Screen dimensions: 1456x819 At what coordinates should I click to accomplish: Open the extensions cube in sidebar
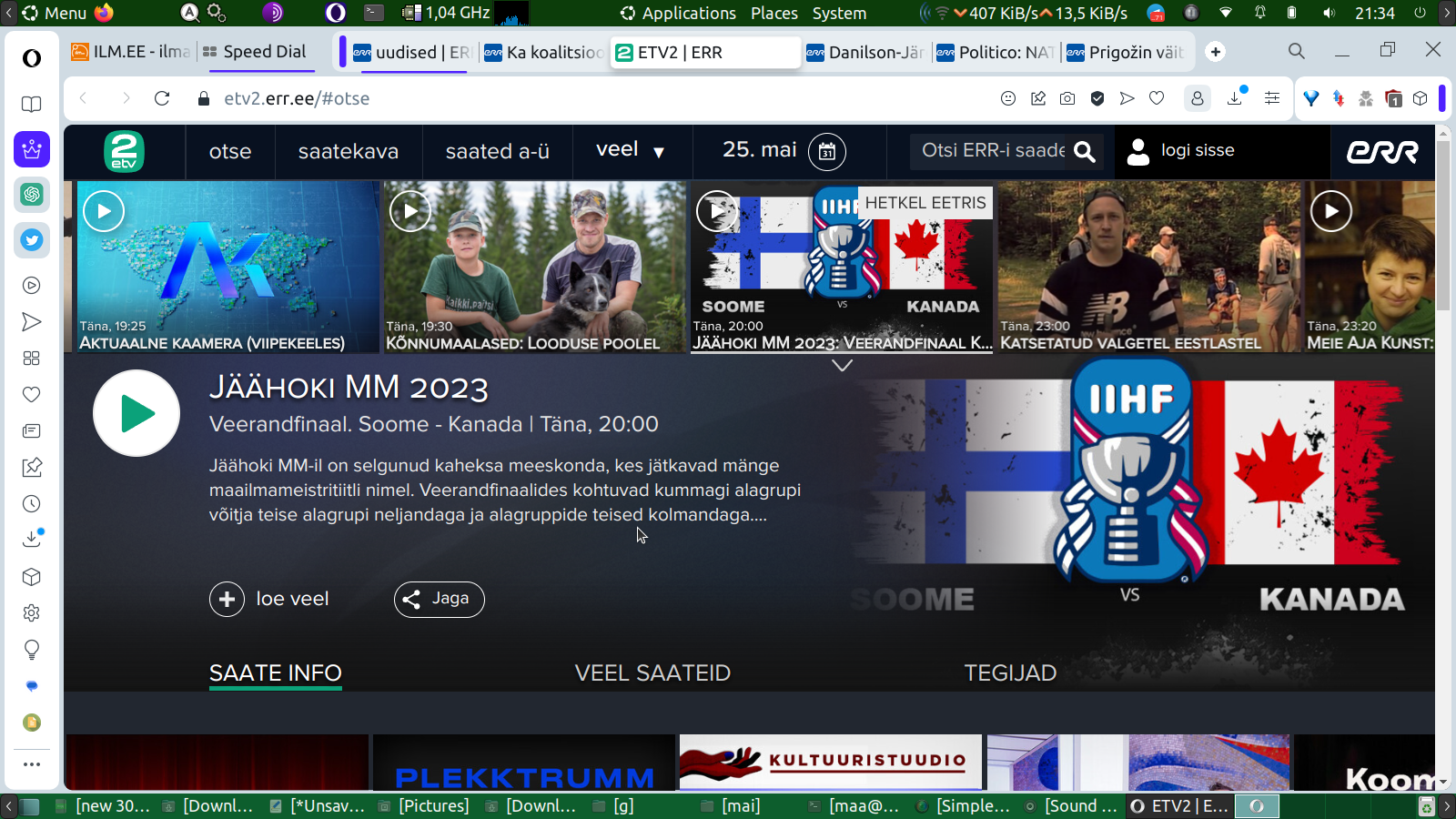click(x=32, y=577)
